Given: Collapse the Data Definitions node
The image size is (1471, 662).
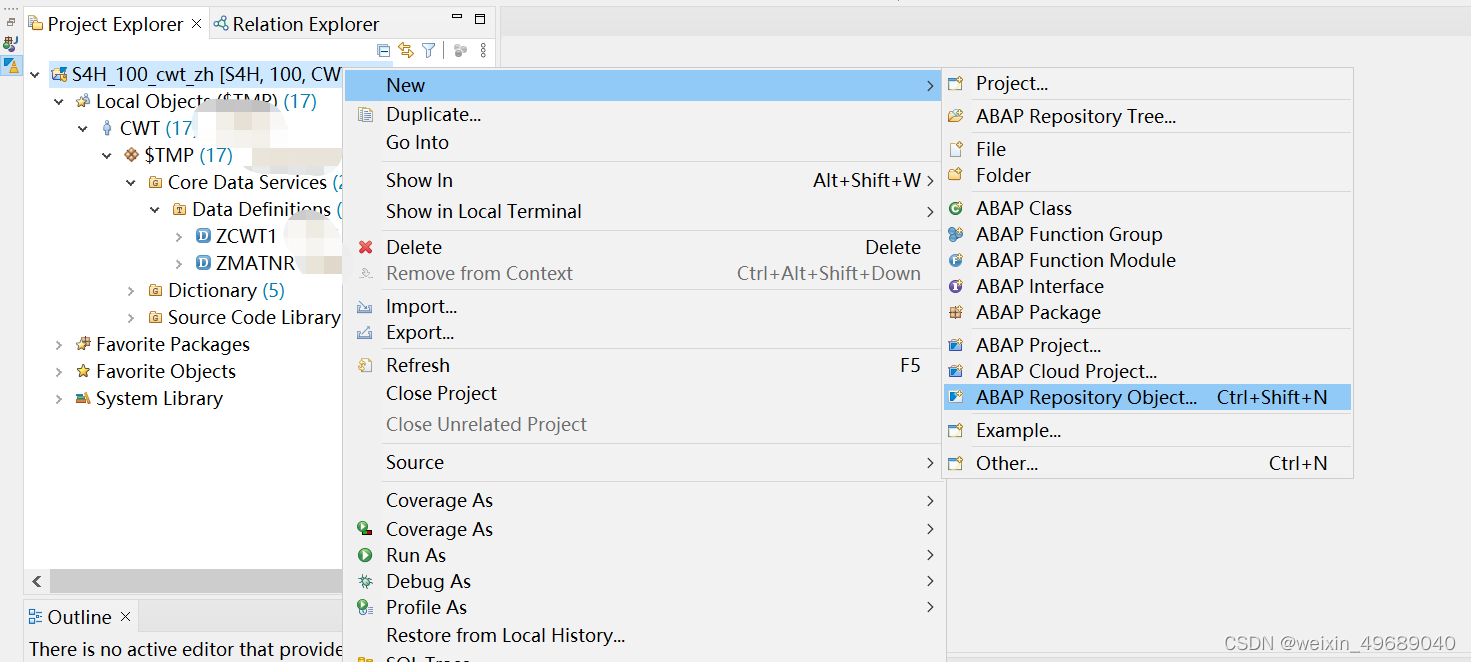Looking at the screenshot, I should coord(155,209).
